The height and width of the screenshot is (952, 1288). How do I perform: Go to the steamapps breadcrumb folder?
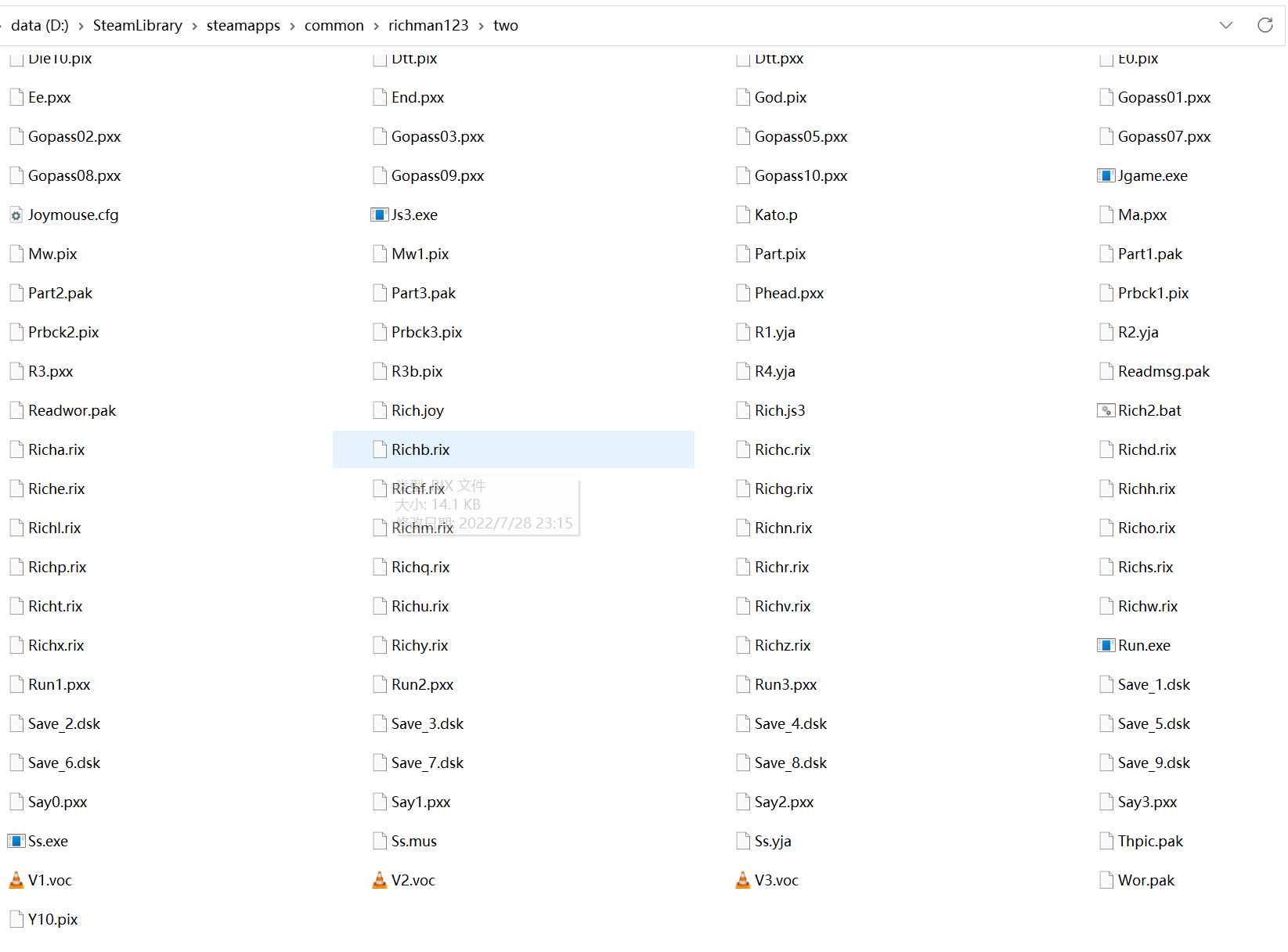pos(244,25)
